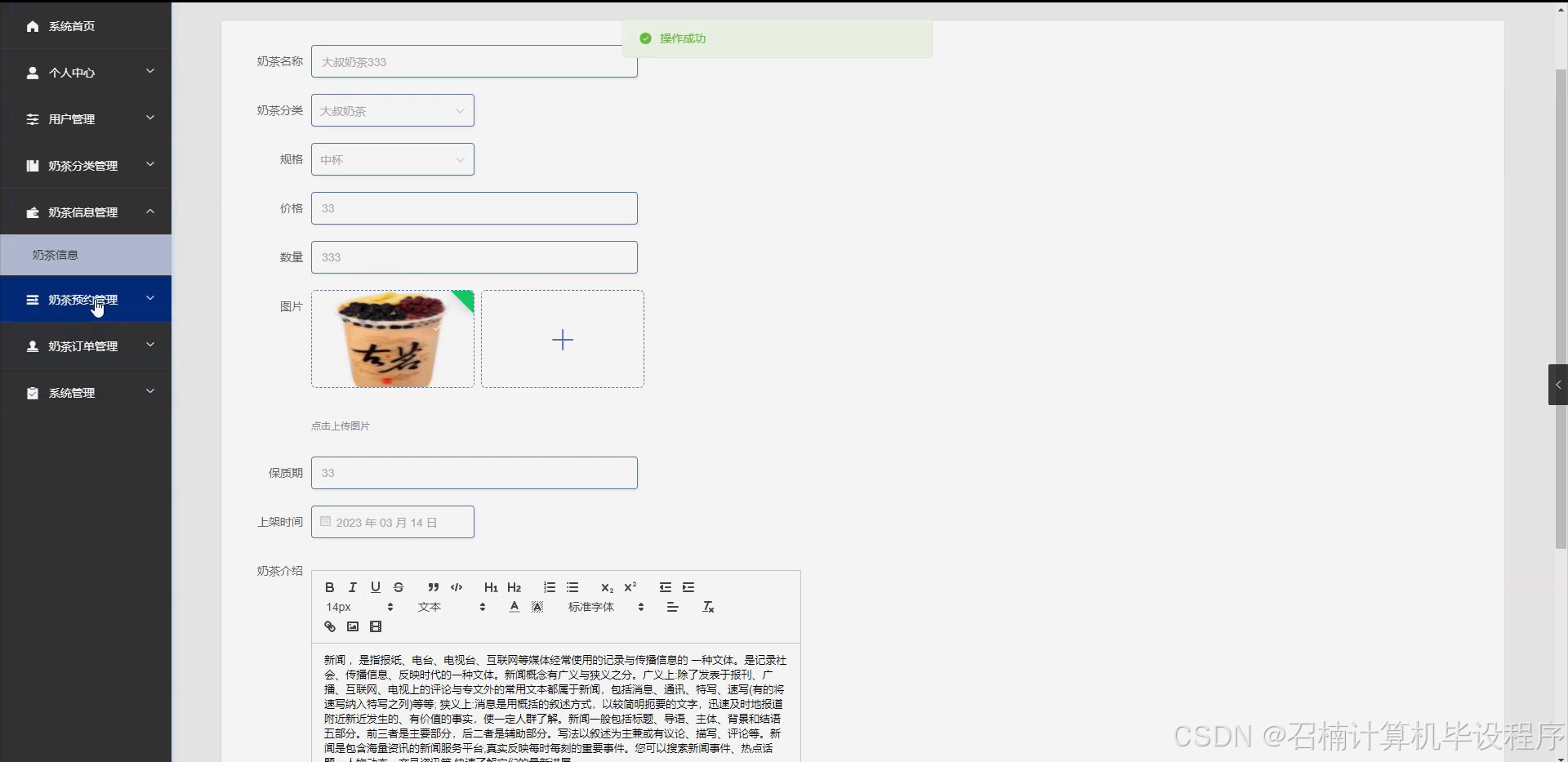
Task: Insert a code block
Action: 457,587
